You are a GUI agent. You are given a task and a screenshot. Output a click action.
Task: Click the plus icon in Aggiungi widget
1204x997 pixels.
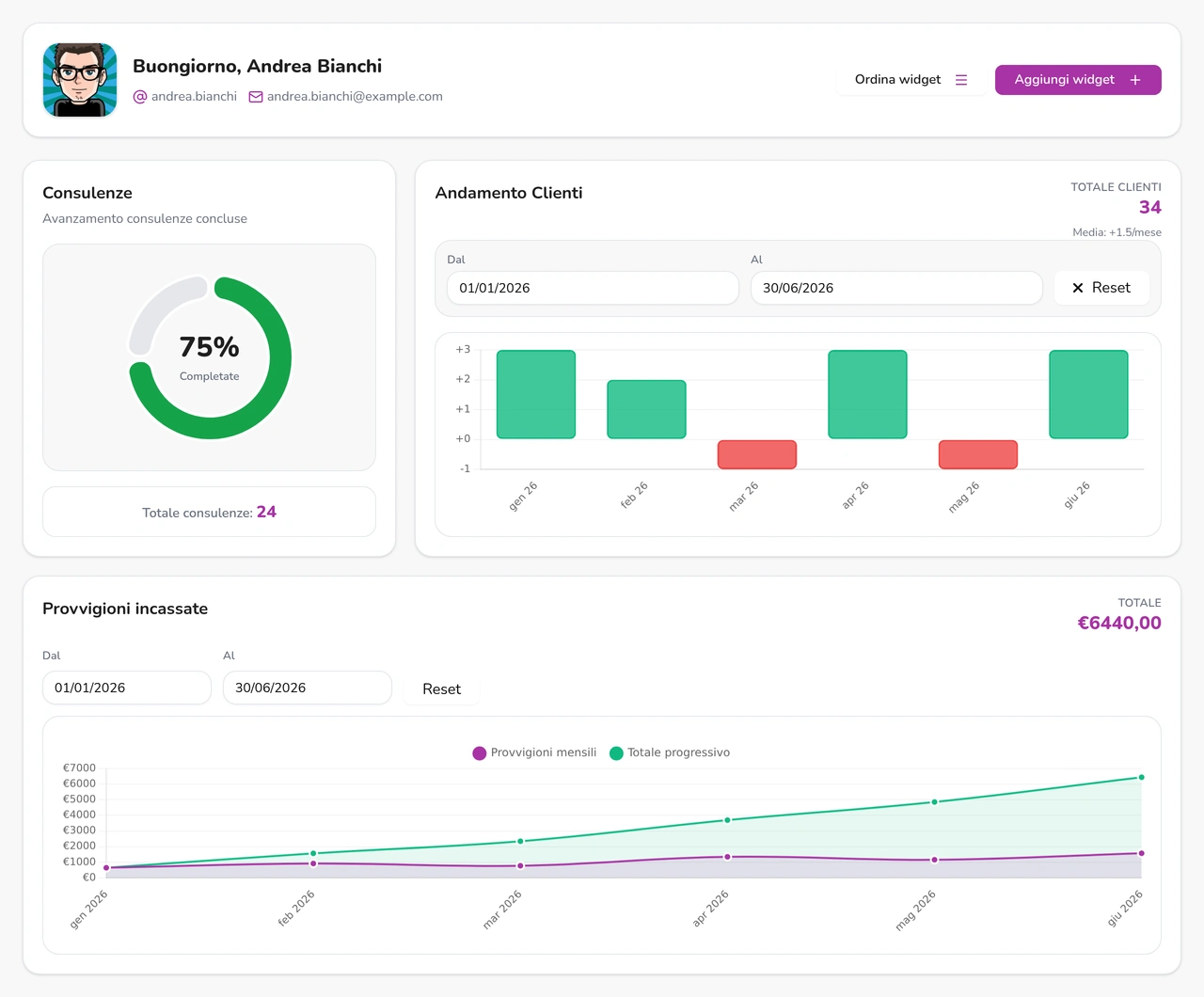(x=1135, y=80)
